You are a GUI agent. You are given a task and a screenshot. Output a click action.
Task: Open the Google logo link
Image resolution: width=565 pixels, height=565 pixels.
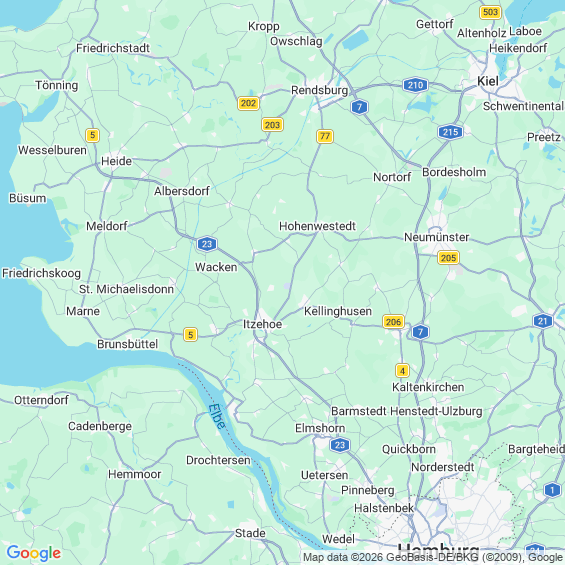tap(34, 553)
